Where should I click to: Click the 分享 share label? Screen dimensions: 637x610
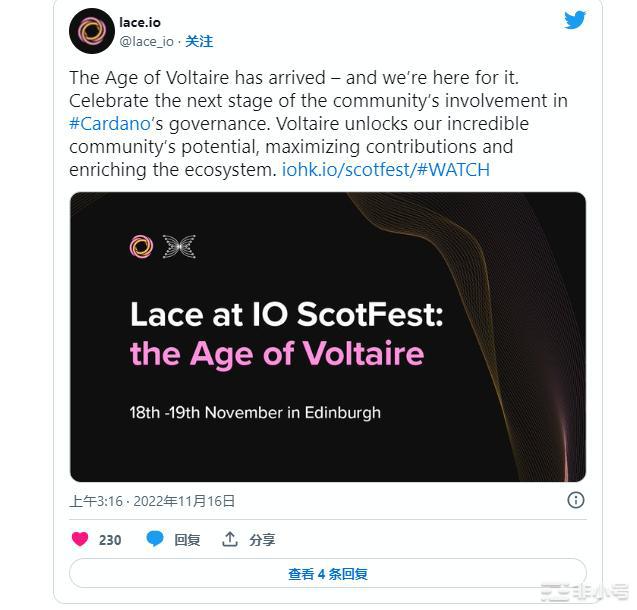[x=262, y=539]
